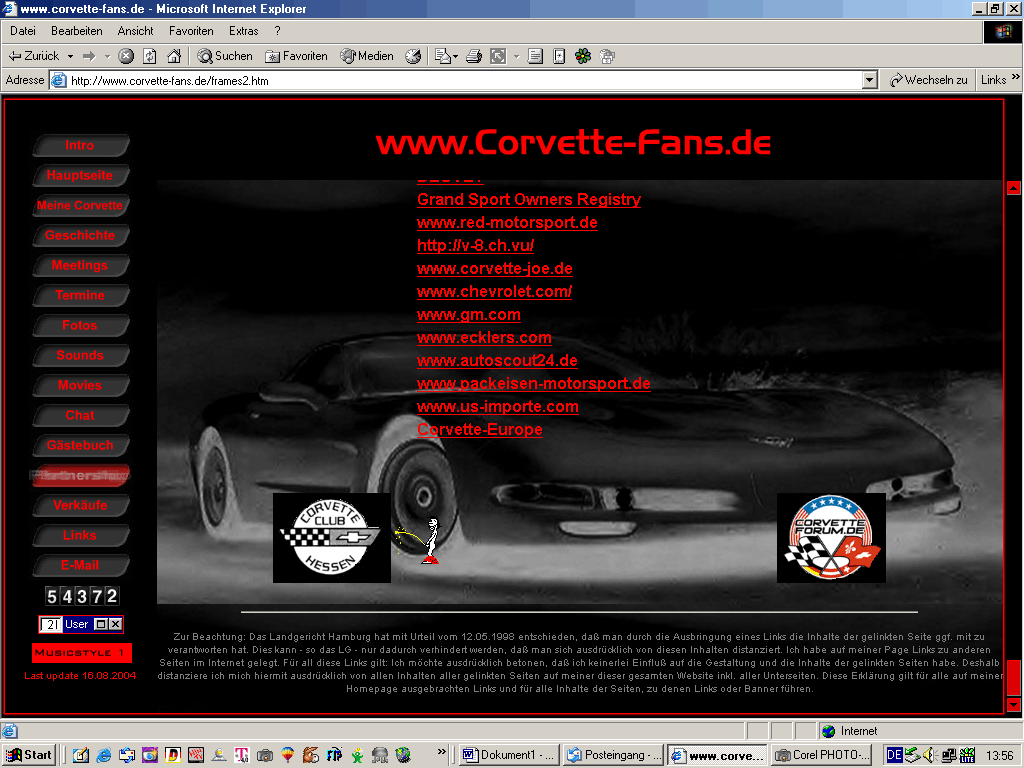The image size is (1024, 768).
Task: Open the Gästebuch sidebar button
Action: 80,445
